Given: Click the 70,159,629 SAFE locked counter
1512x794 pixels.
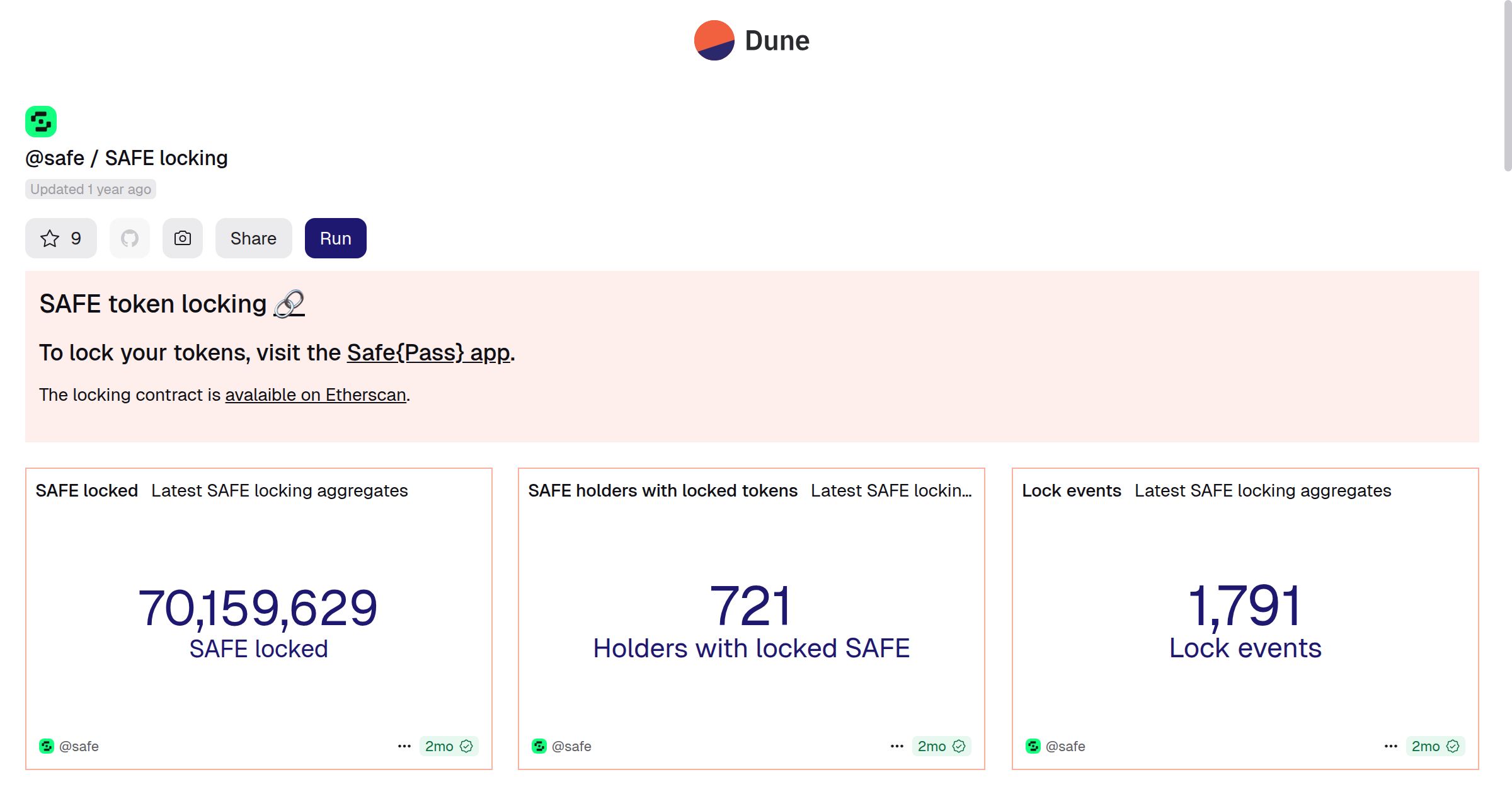Looking at the screenshot, I should 258,607.
